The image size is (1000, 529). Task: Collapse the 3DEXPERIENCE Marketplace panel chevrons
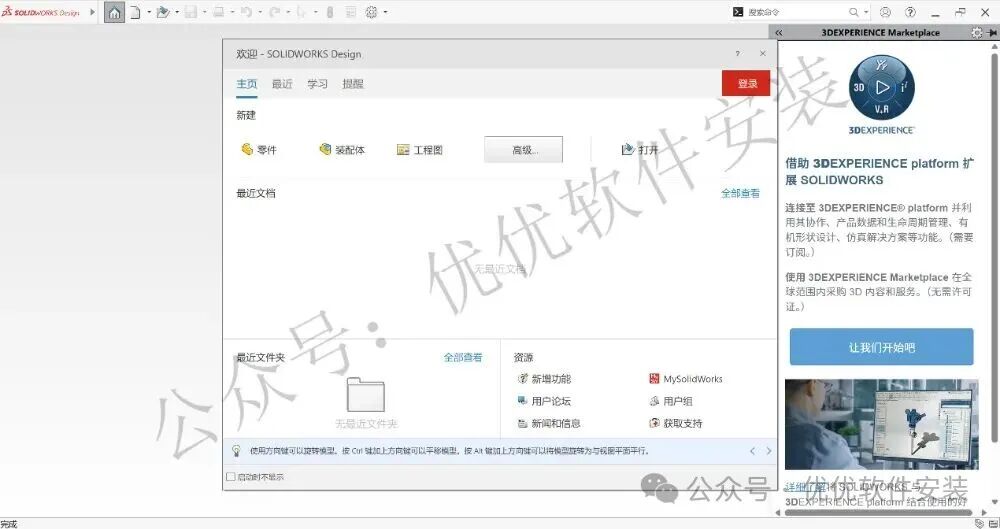[x=779, y=33]
